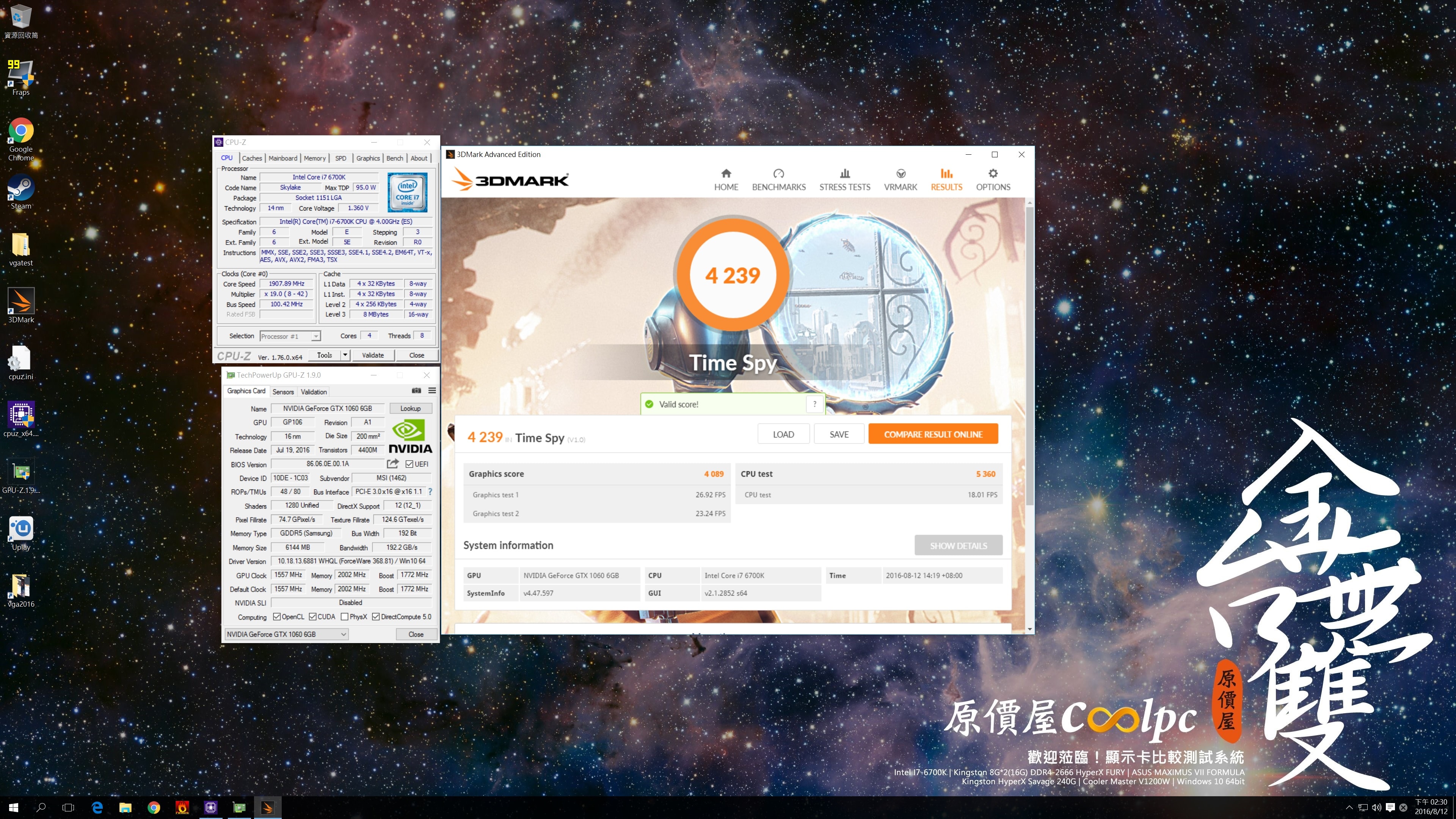Toggle CUDA checkbox in GPU-Z

312,617
